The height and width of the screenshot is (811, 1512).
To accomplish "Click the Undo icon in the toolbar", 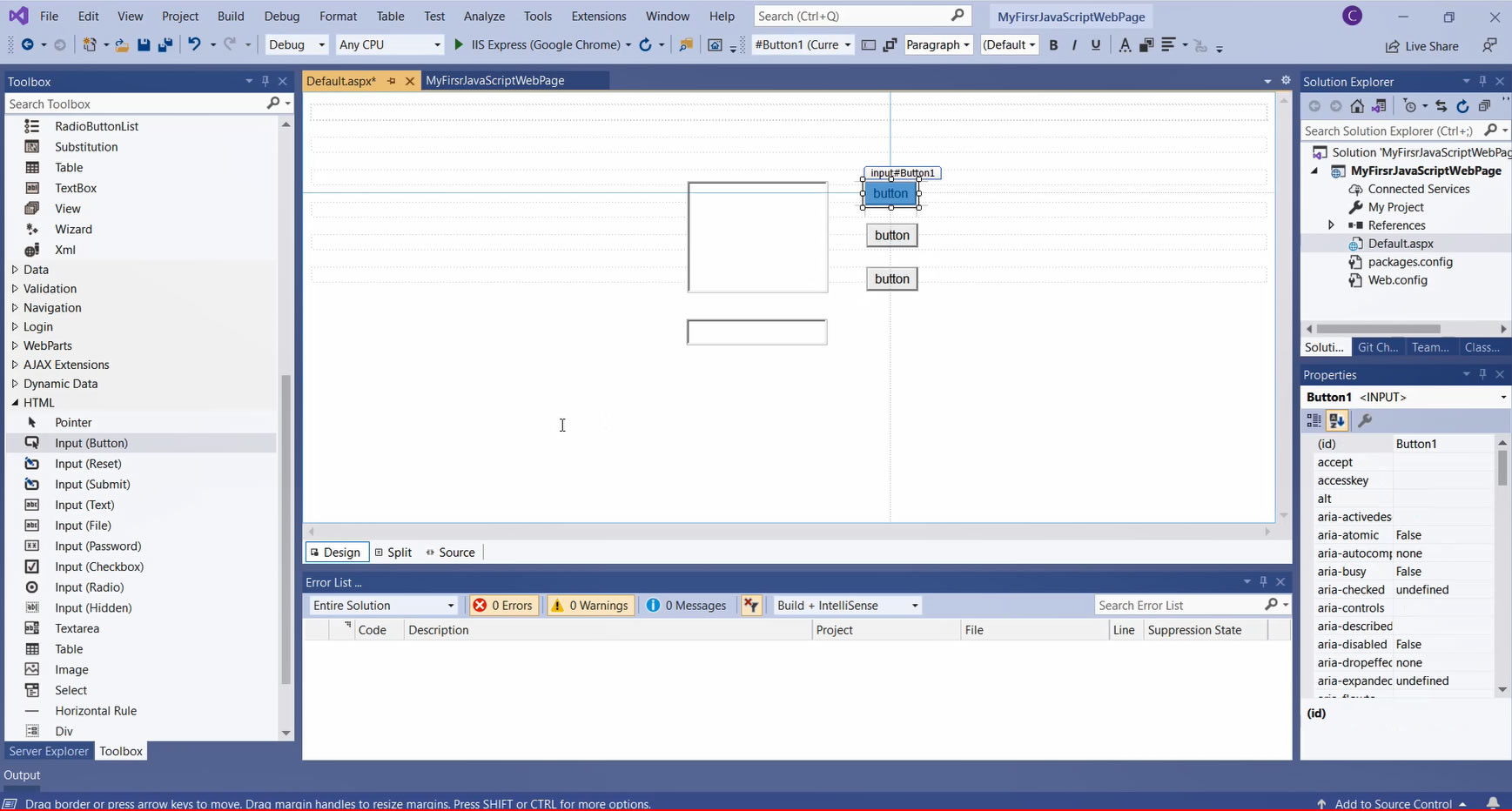I will pyautogui.click(x=194, y=45).
